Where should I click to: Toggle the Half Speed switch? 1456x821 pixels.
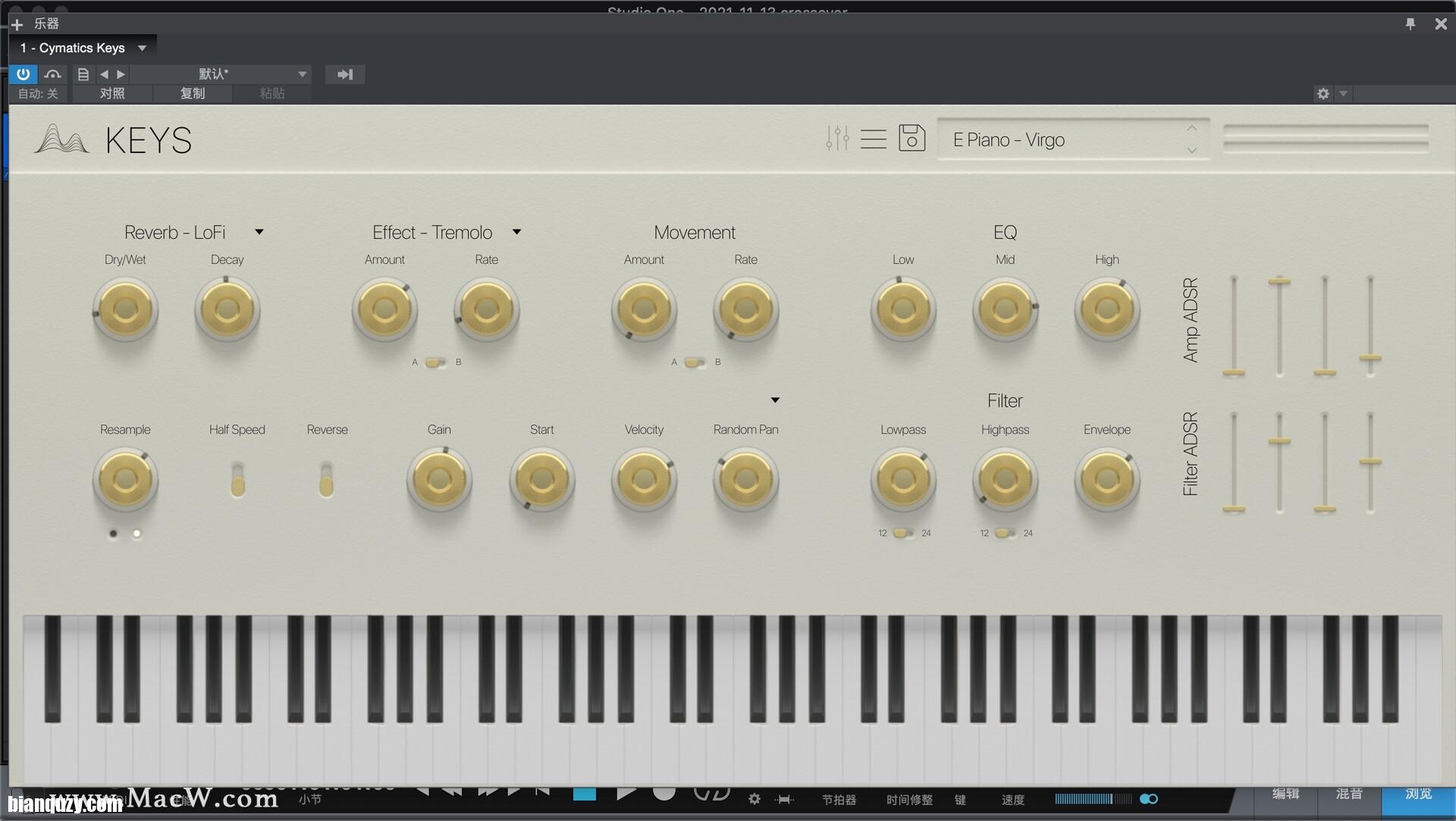click(x=237, y=479)
